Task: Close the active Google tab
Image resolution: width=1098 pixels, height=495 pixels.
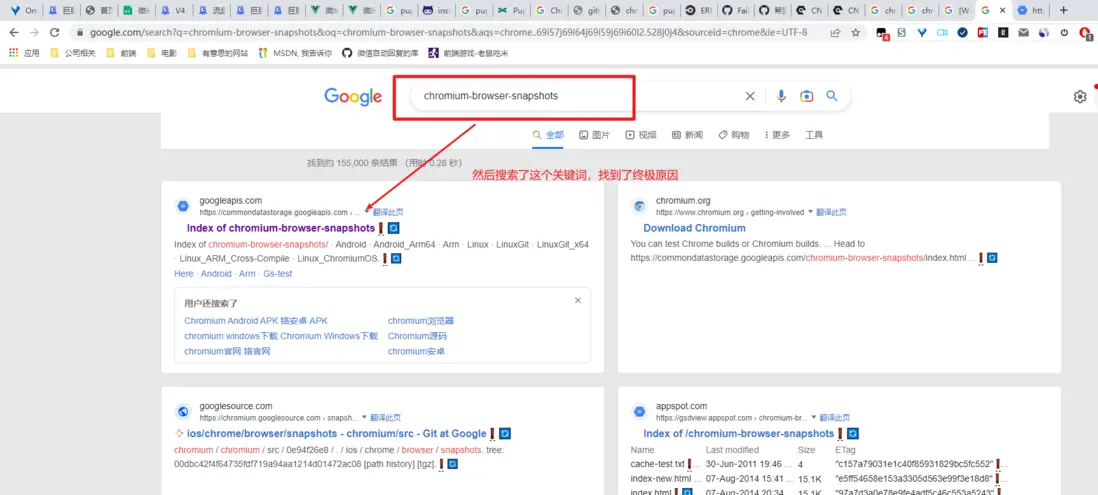Action: pyautogui.click(x=1003, y=11)
